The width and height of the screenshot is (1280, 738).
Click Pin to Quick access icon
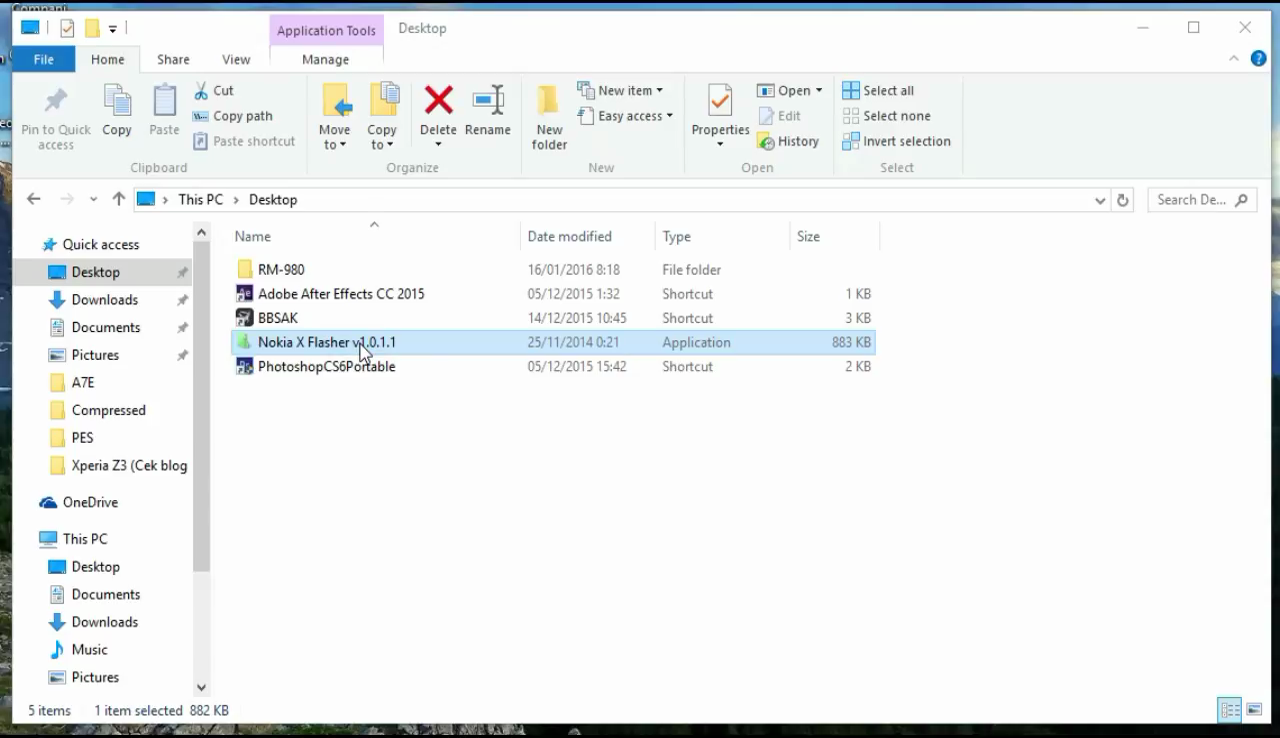click(x=56, y=103)
